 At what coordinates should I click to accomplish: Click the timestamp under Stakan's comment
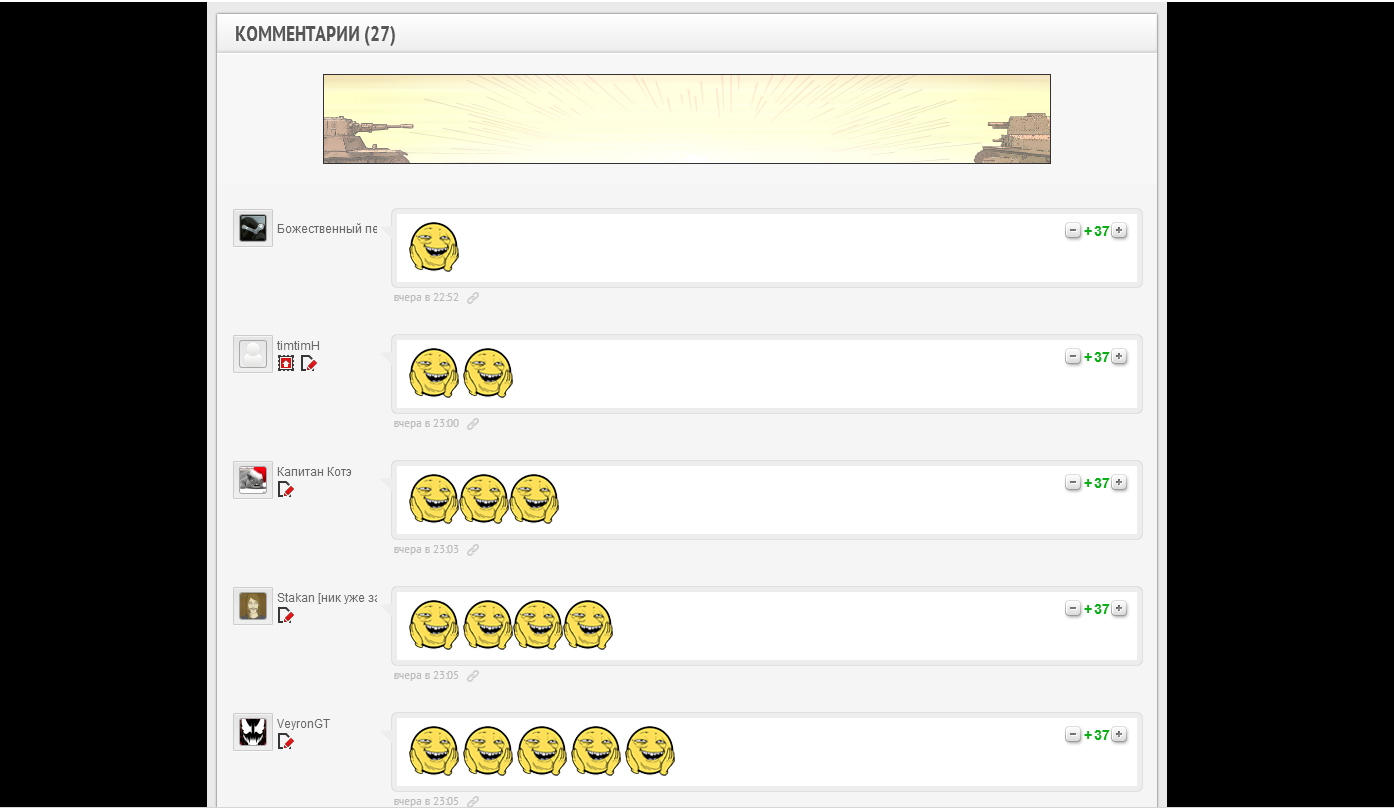(426, 676)
